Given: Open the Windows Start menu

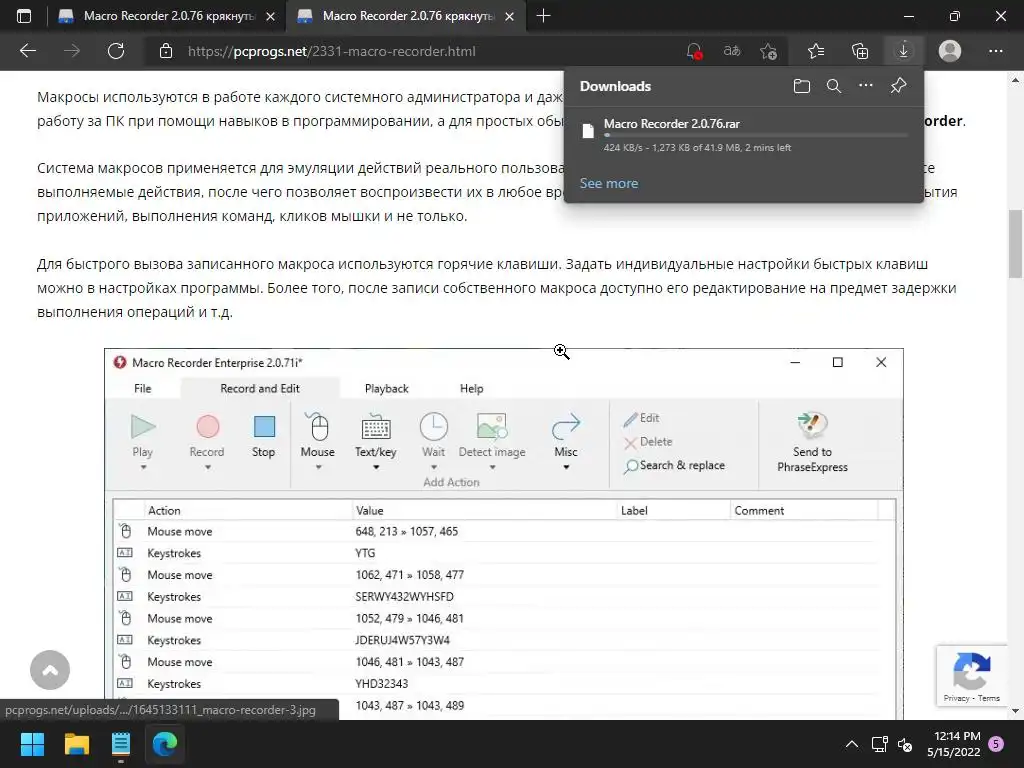Looking at the screenshot, I should 32,744.
